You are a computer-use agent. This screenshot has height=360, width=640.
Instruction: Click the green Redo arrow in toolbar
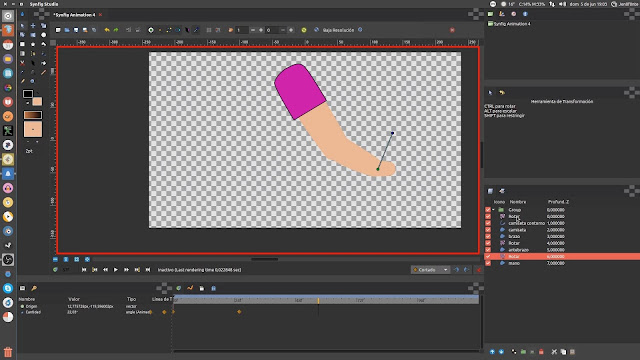coord(116,30)
